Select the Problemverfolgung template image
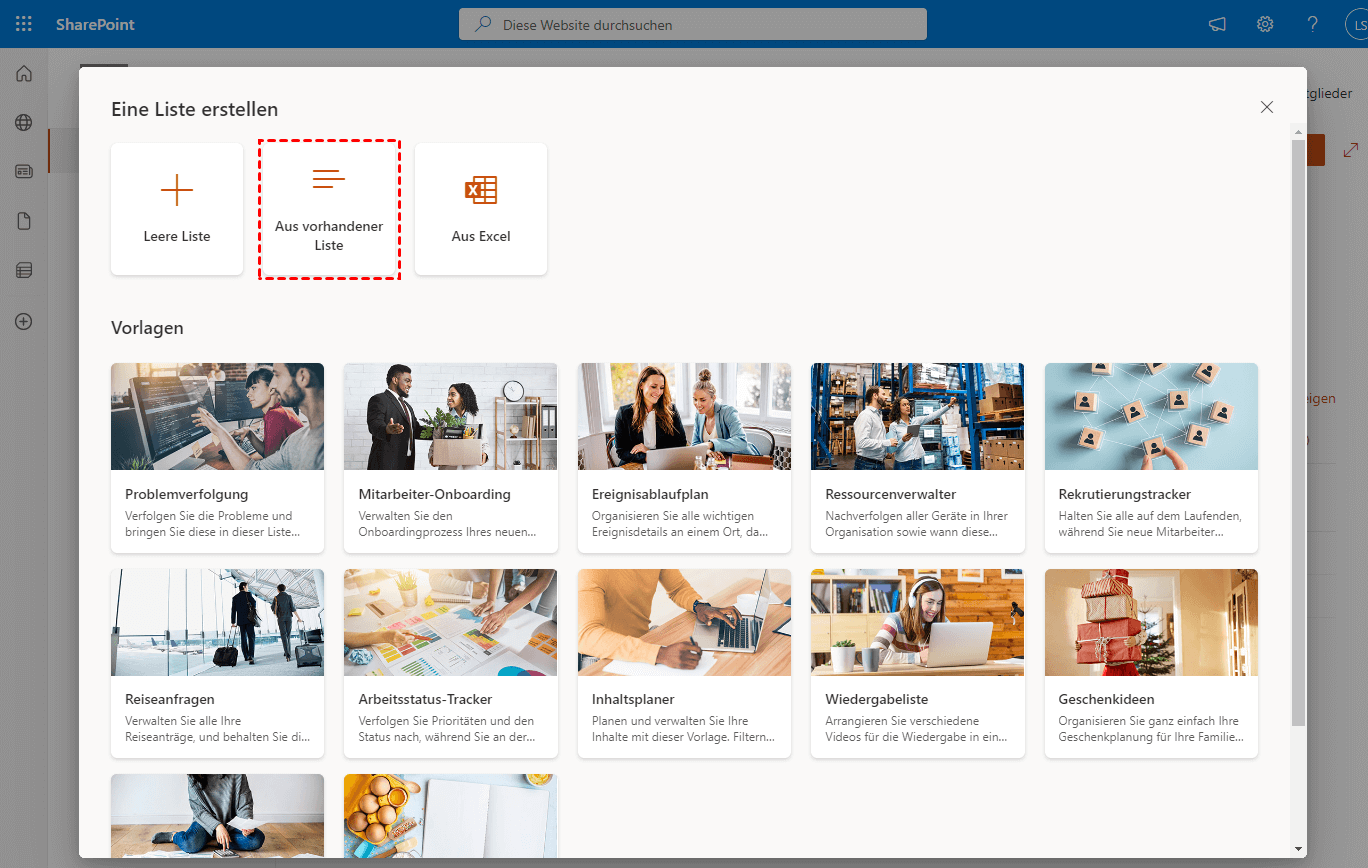This screenshot has height=868, width=1368. click(x=217, y=416)
